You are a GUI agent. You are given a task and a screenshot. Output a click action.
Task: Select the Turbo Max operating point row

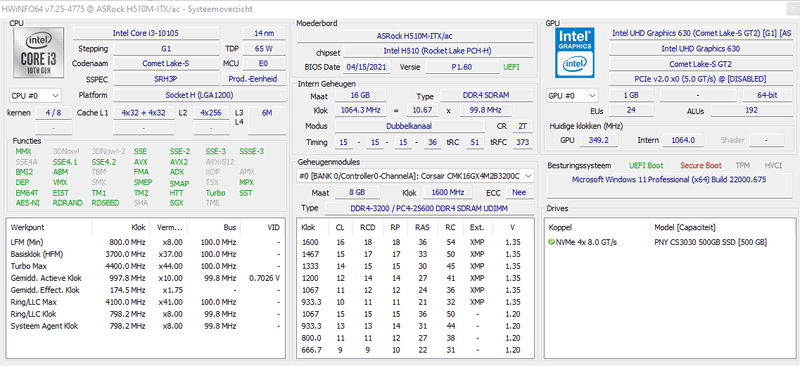click(x=145, y=266)
